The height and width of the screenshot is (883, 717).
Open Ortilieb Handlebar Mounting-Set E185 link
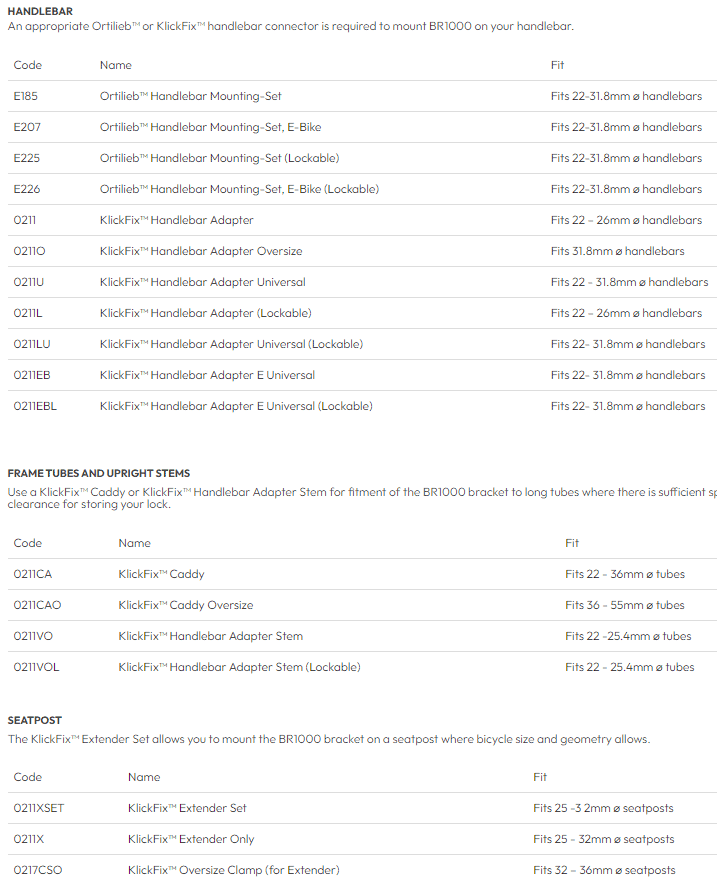tap(190, 96)
